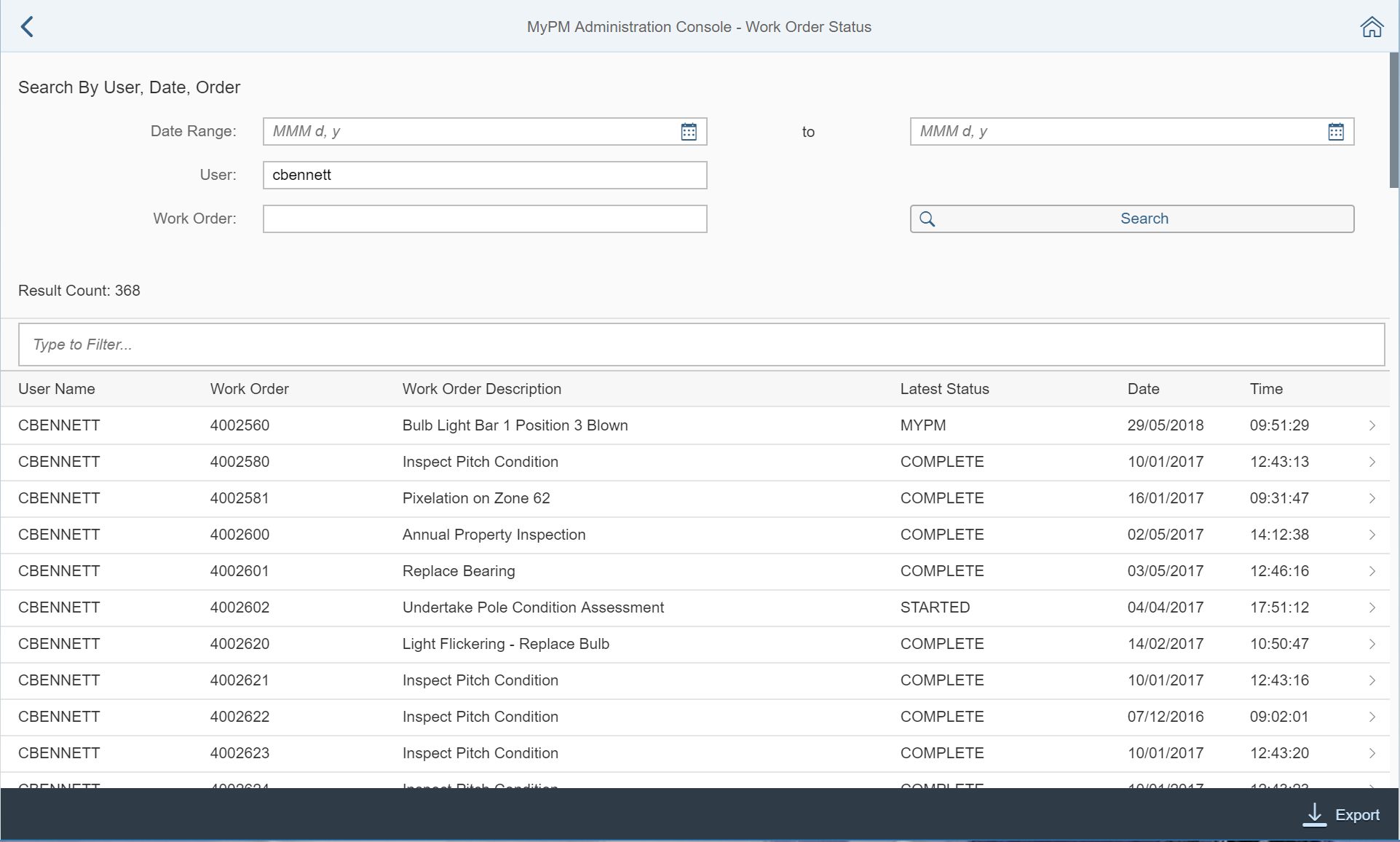Expand work order 4002560 row chevron
The height and width of the screenshot is (842, 1400).
(1372, 425)
